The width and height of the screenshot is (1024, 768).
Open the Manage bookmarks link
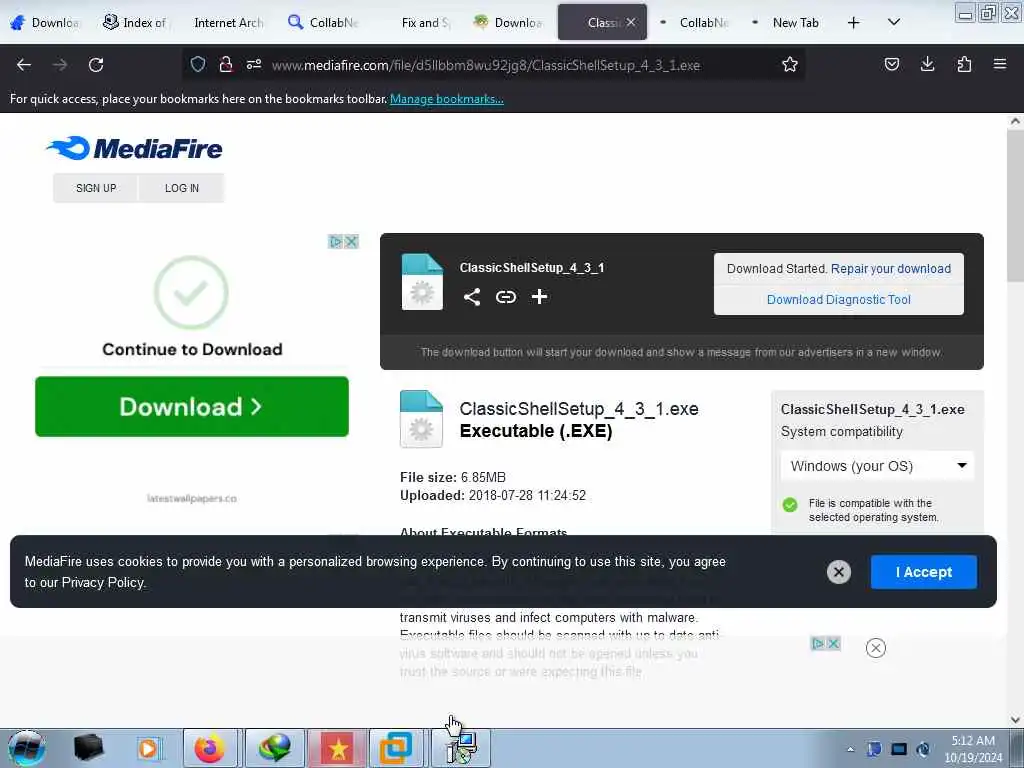(x=447, y=99)
